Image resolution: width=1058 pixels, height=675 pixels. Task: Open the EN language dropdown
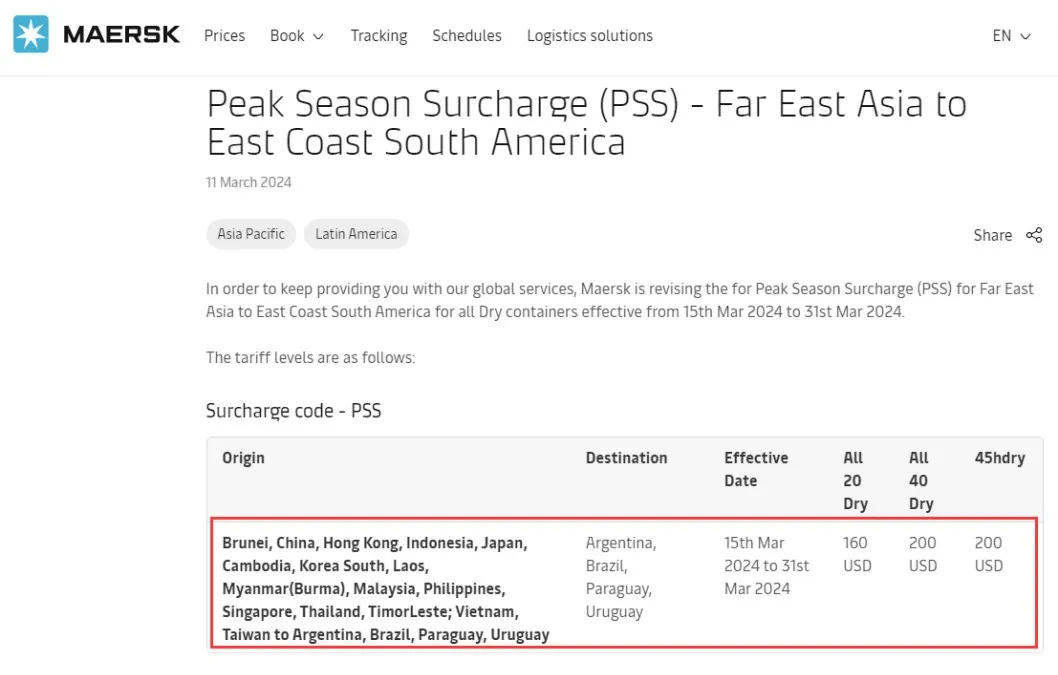tap(1011, 36)
